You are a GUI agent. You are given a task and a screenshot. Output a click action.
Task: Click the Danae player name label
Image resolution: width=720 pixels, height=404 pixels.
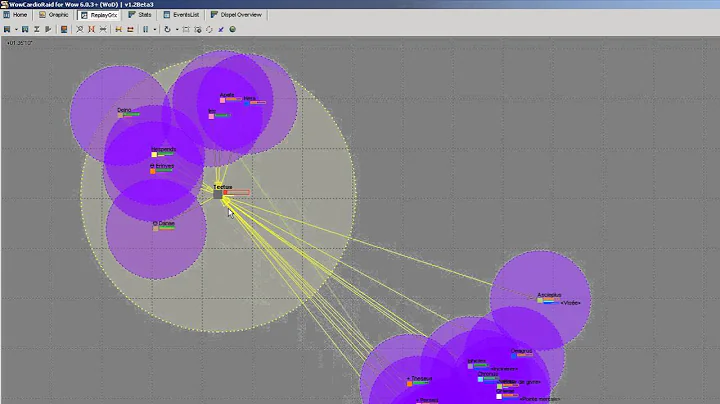[166, 223]
